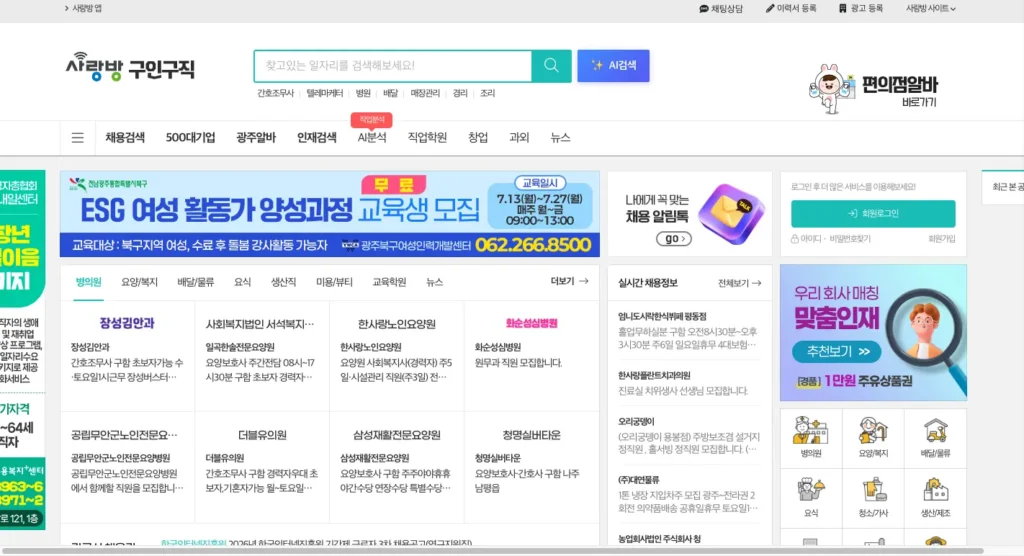The width and height of the screenshot is (1024, 556).
Task: Click the magnifier search button
Action: click(551, 65)
